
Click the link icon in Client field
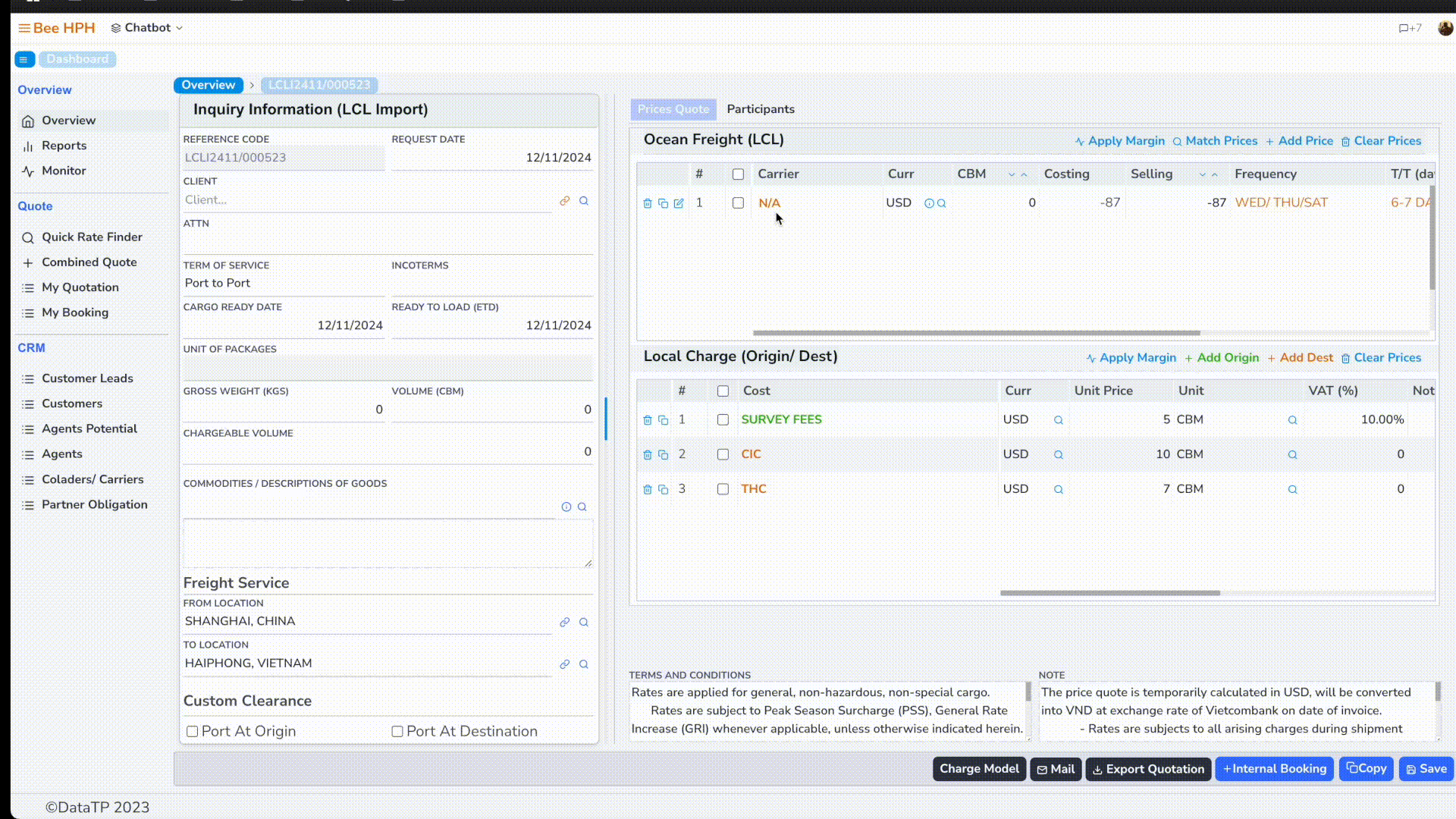tap(564, 201)
